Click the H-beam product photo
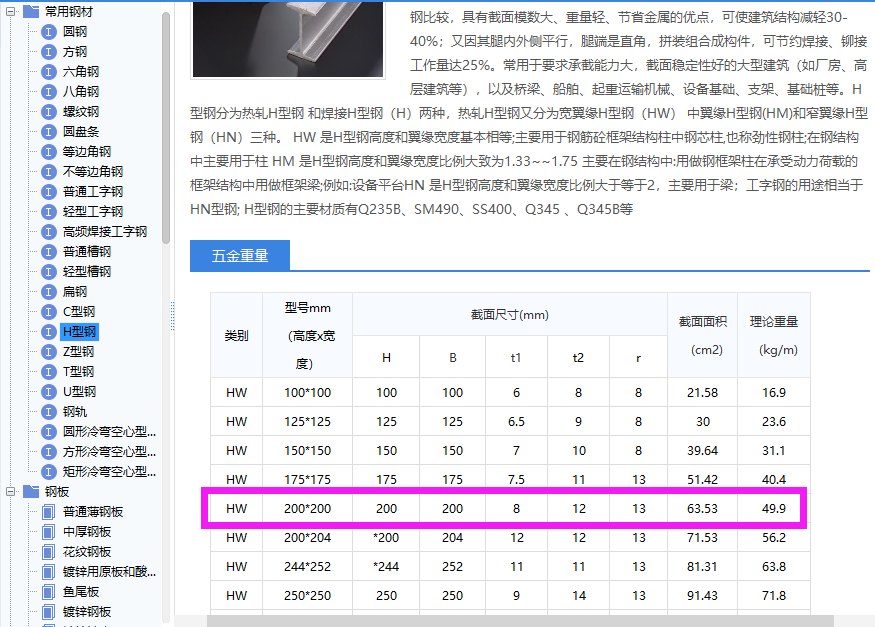 [x=288, y=38]
